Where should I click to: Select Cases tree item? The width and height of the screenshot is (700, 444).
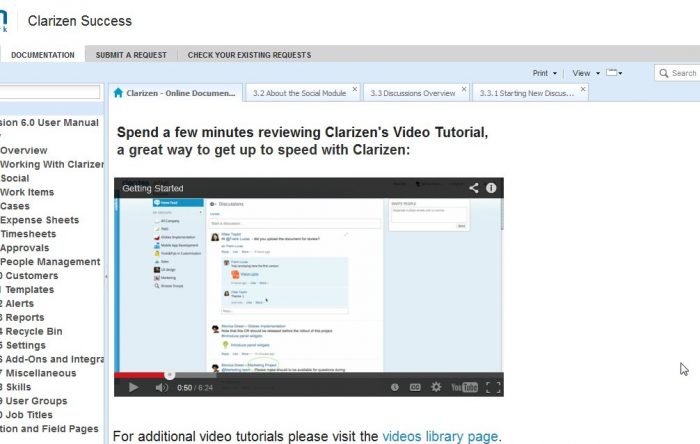click(x=15, y=206)
